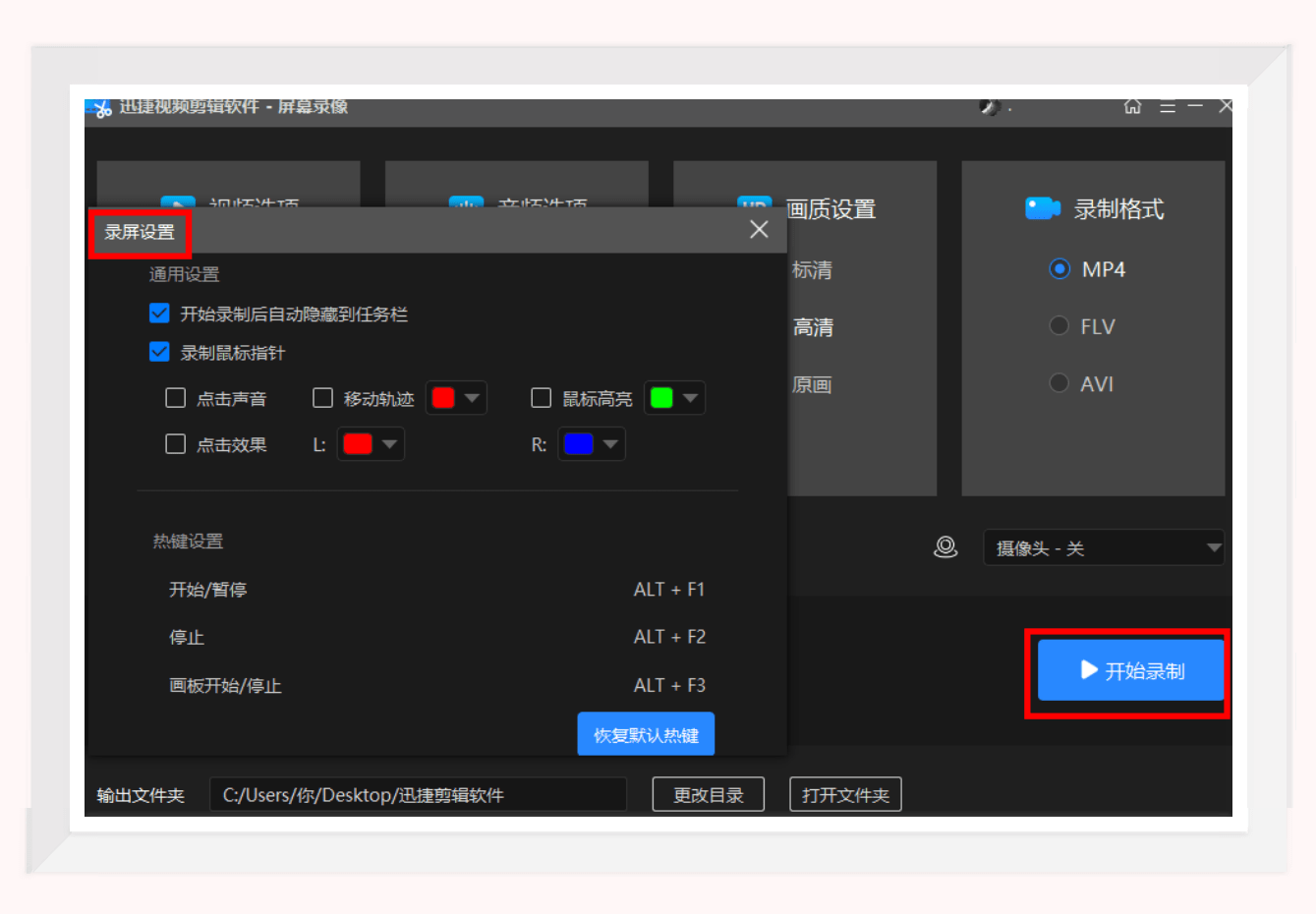Click the webcam icon beside the camera dropdown
Viewport: 1316px width, 916px height.
[x=945, y=547]
